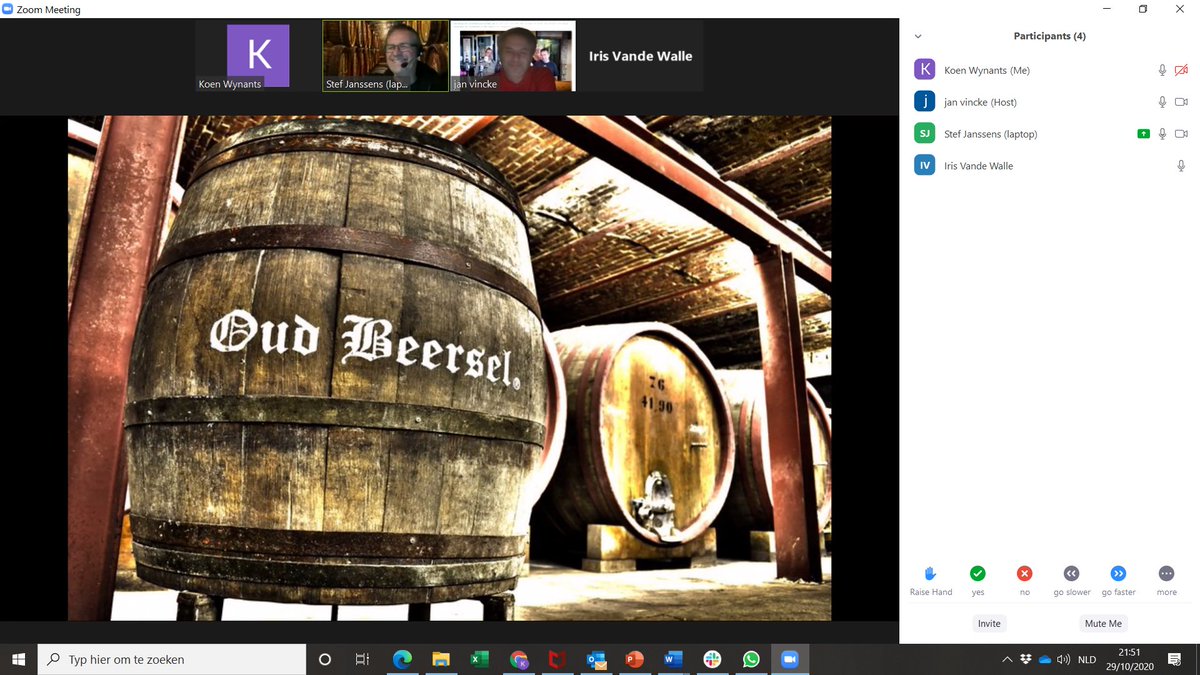Open Task View in the taskbar
1200x675 pixels.
pos(363,659)
